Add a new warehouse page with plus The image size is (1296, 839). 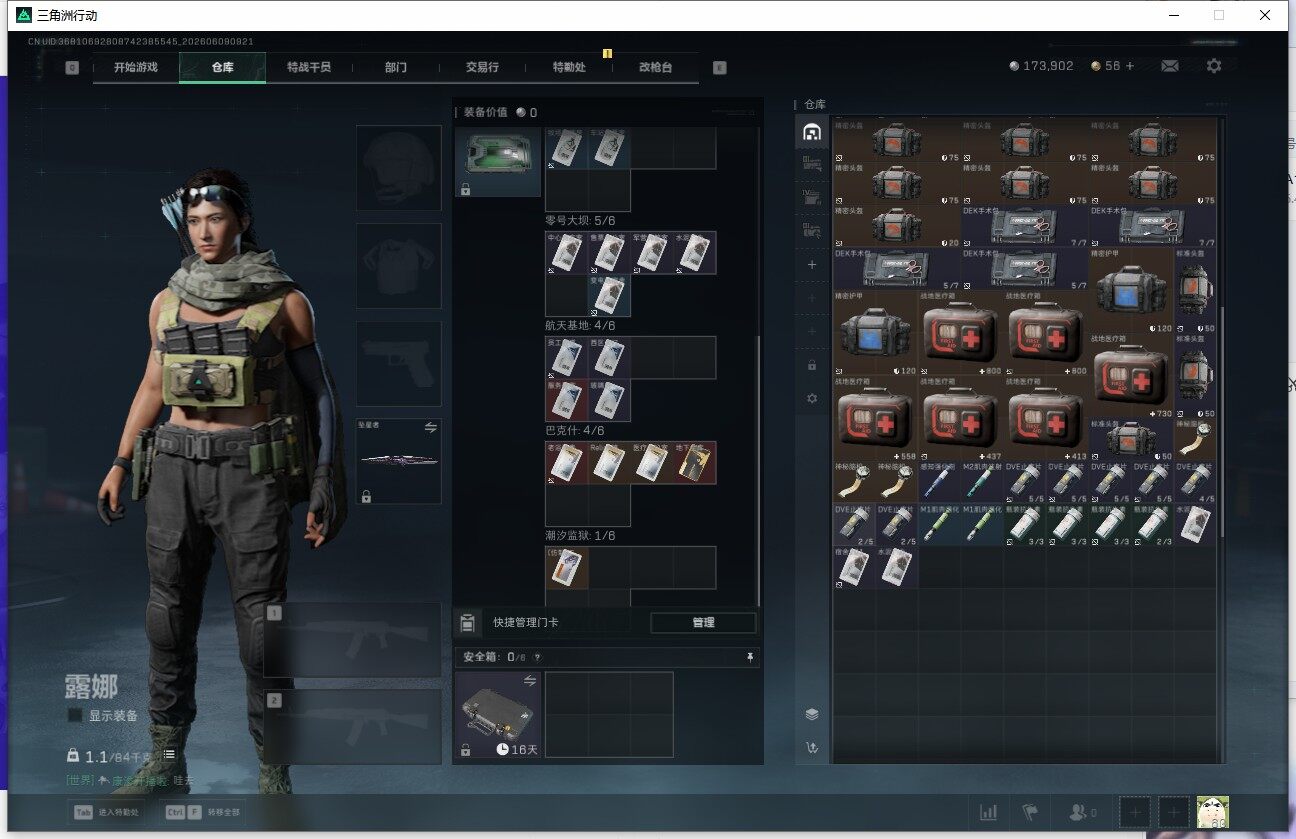[812, 265]
